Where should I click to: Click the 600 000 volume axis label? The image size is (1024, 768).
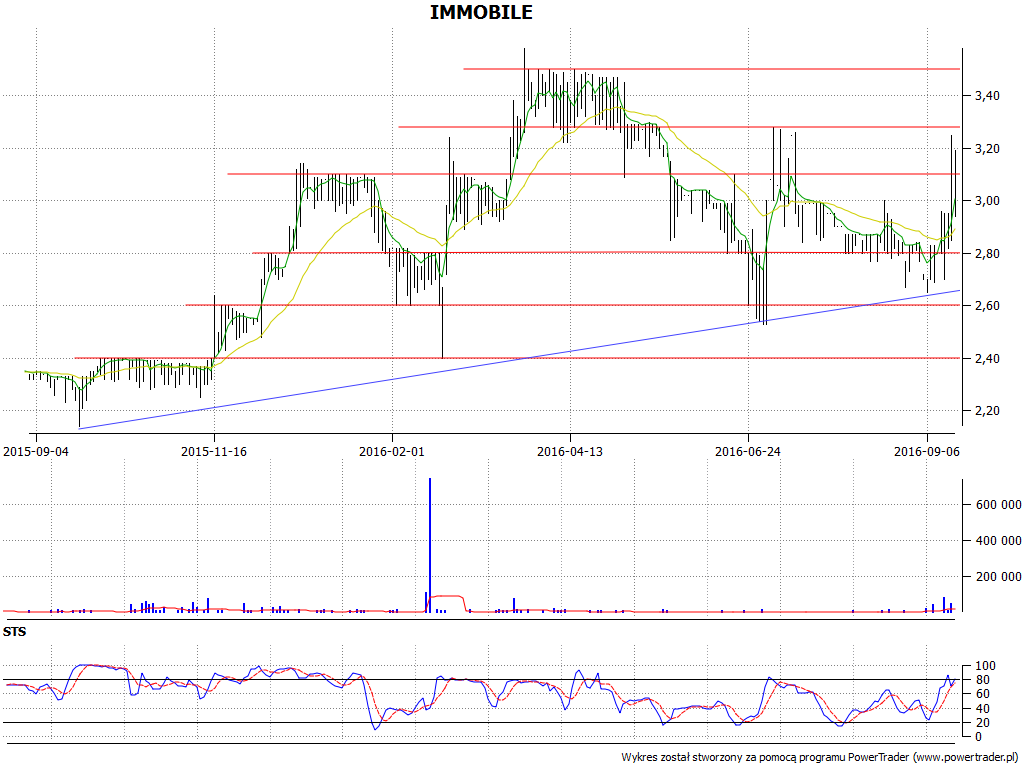click(x=998, y=504)
